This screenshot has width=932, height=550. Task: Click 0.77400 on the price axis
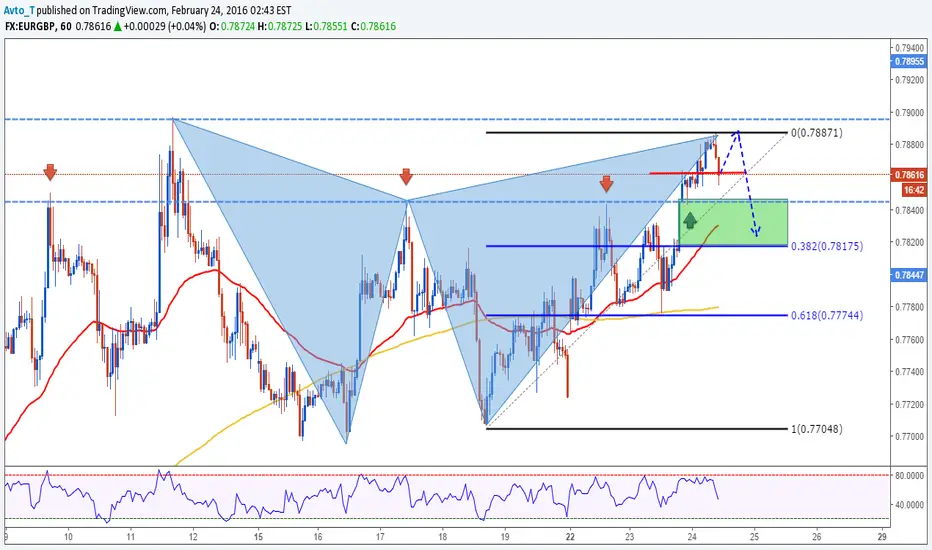(910, 372)
